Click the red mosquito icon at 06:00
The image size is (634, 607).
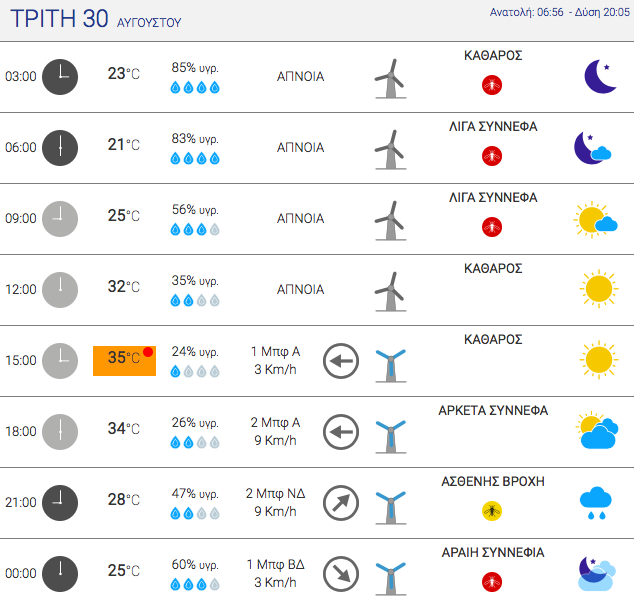tap(492, 156)
